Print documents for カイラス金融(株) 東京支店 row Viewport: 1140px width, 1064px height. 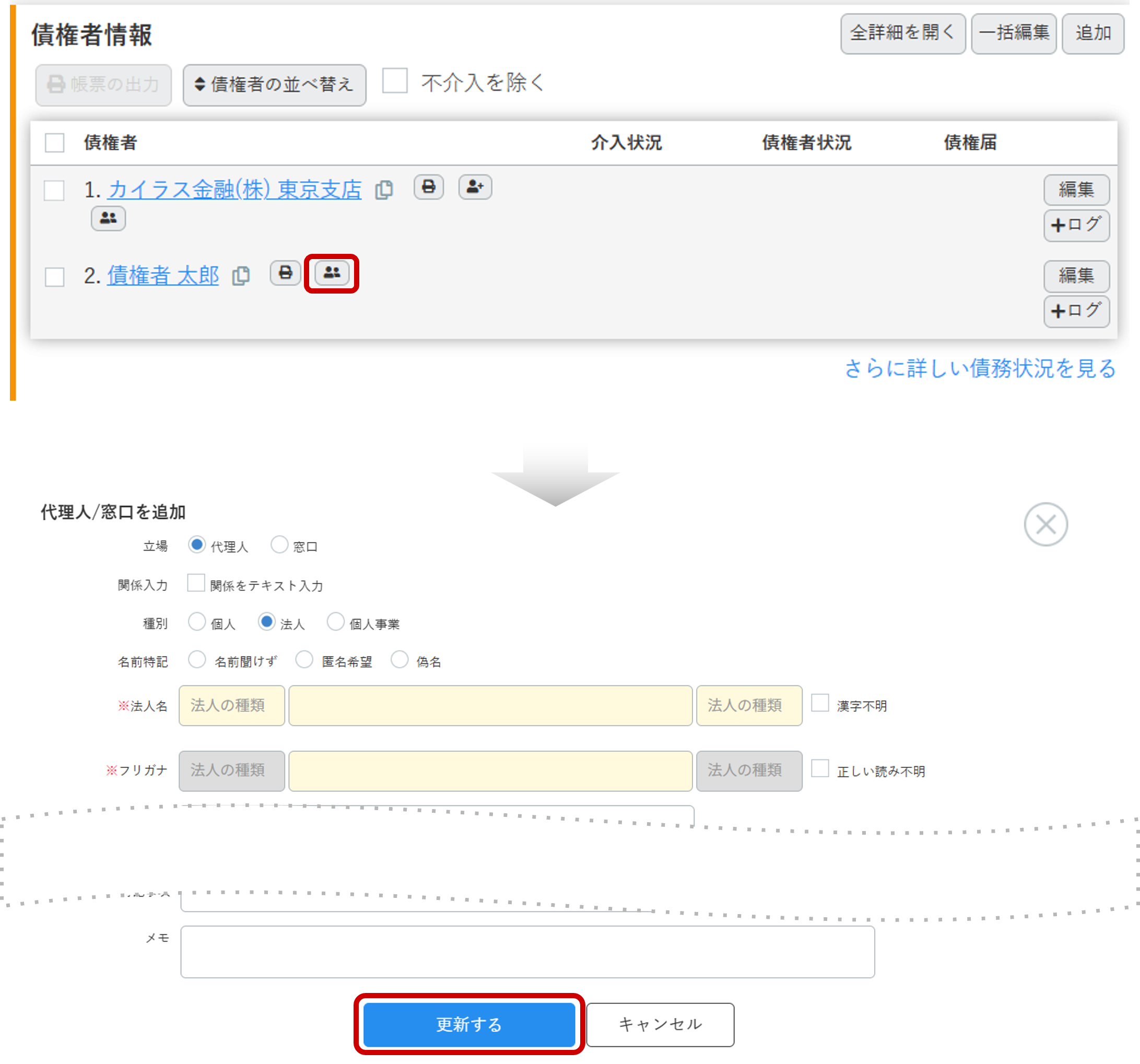pos(428,187)
